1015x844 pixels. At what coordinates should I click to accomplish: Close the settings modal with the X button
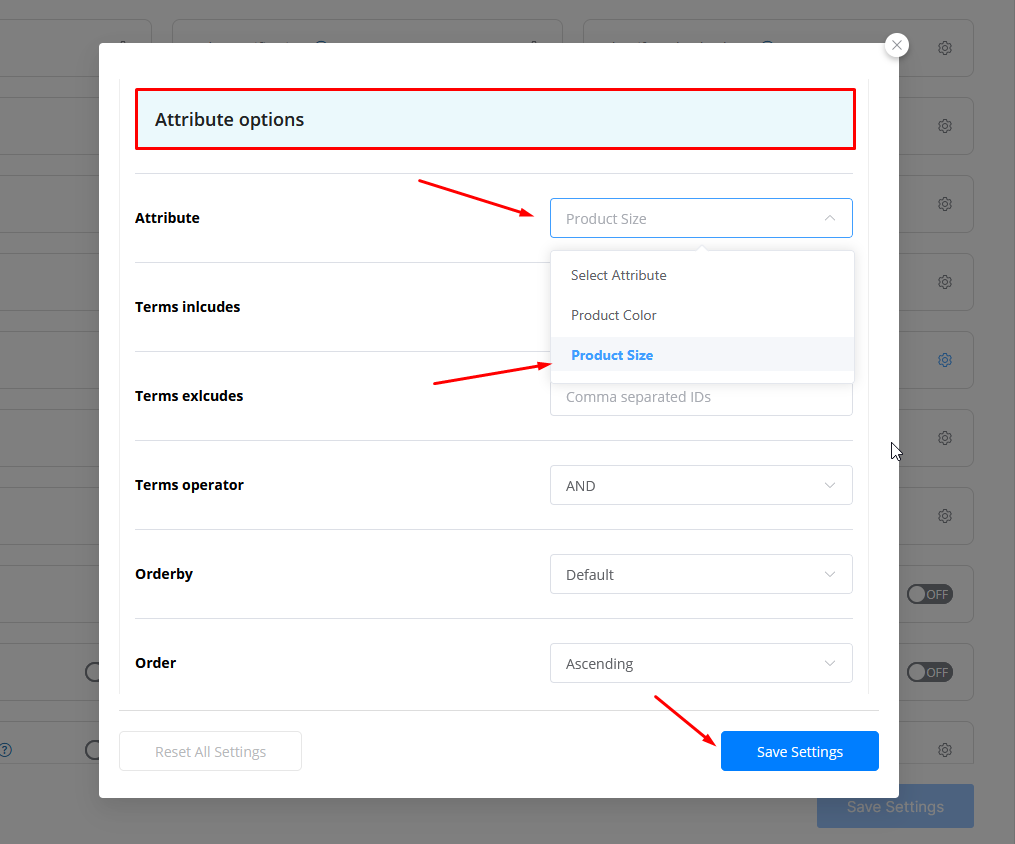click(x=897, y=45)
